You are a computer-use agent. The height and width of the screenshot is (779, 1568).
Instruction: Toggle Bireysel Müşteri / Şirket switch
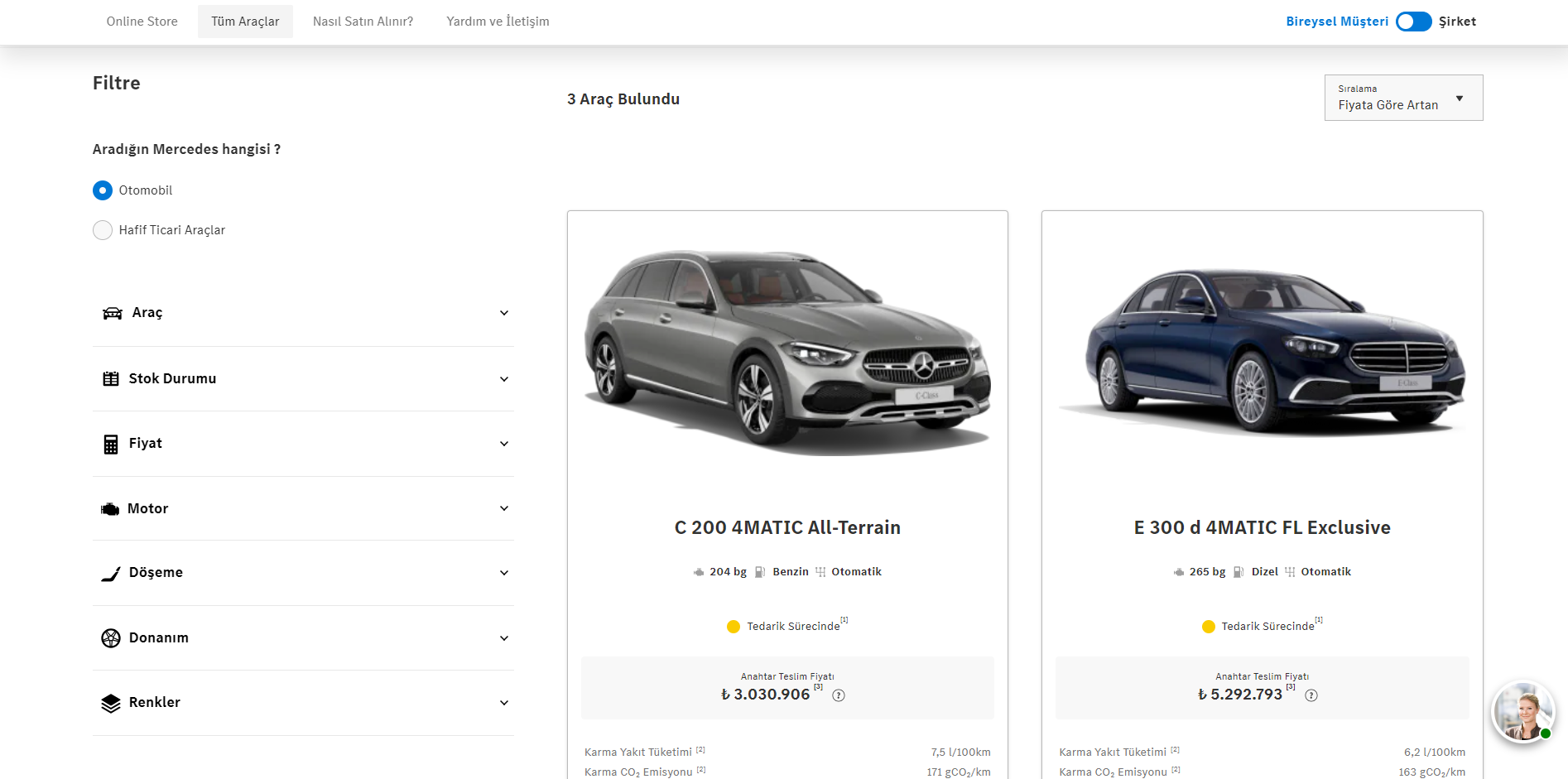[x=1414, y=22]
